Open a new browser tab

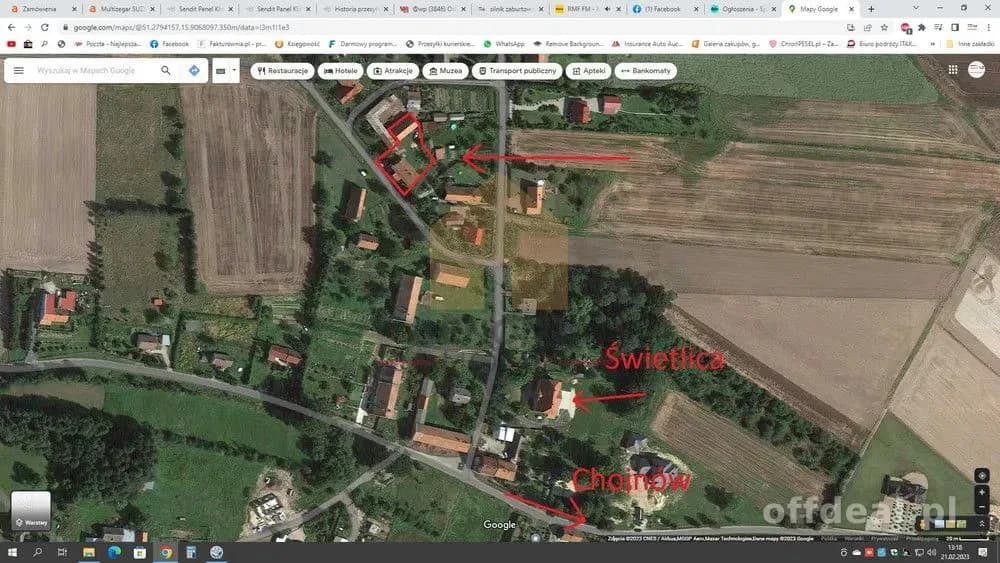871,9
